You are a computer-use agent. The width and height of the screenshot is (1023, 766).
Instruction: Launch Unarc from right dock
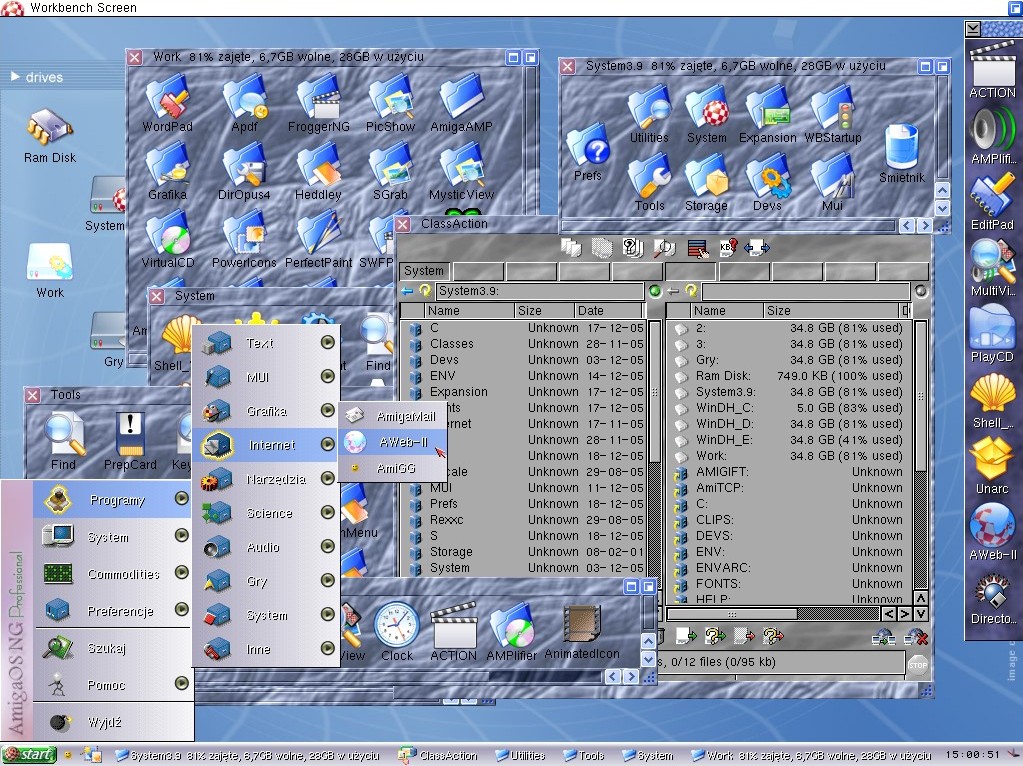pyautogui.click(x=992, y=467)
